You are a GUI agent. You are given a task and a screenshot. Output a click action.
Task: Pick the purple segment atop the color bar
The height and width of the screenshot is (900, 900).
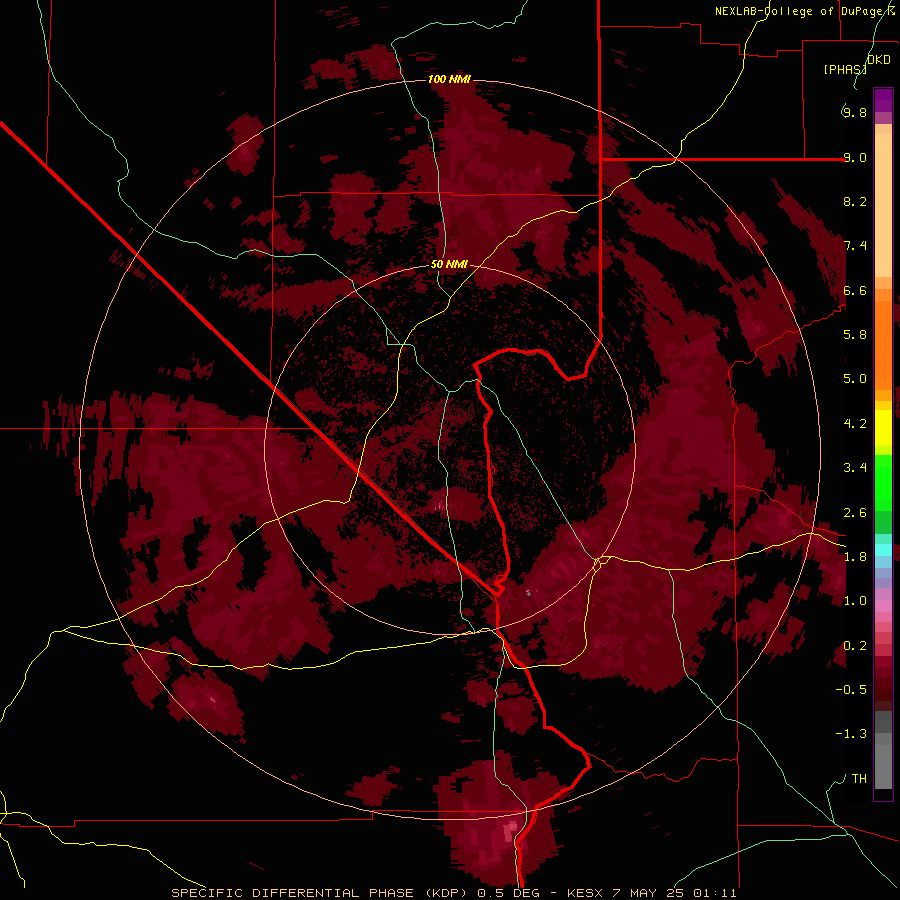[883, 100]
